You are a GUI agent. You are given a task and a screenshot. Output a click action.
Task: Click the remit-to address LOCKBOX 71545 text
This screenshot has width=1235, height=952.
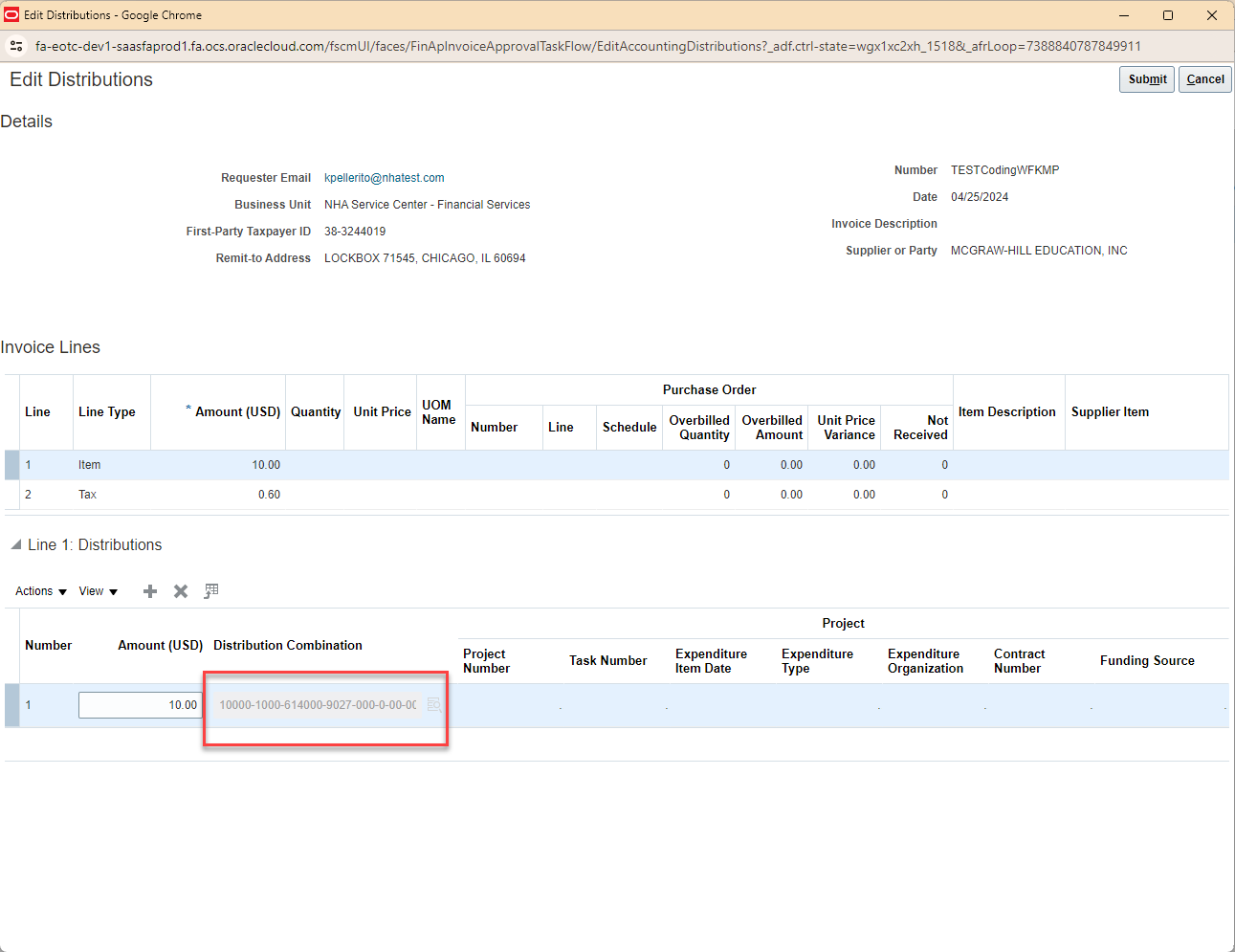[x=425, y=258]
